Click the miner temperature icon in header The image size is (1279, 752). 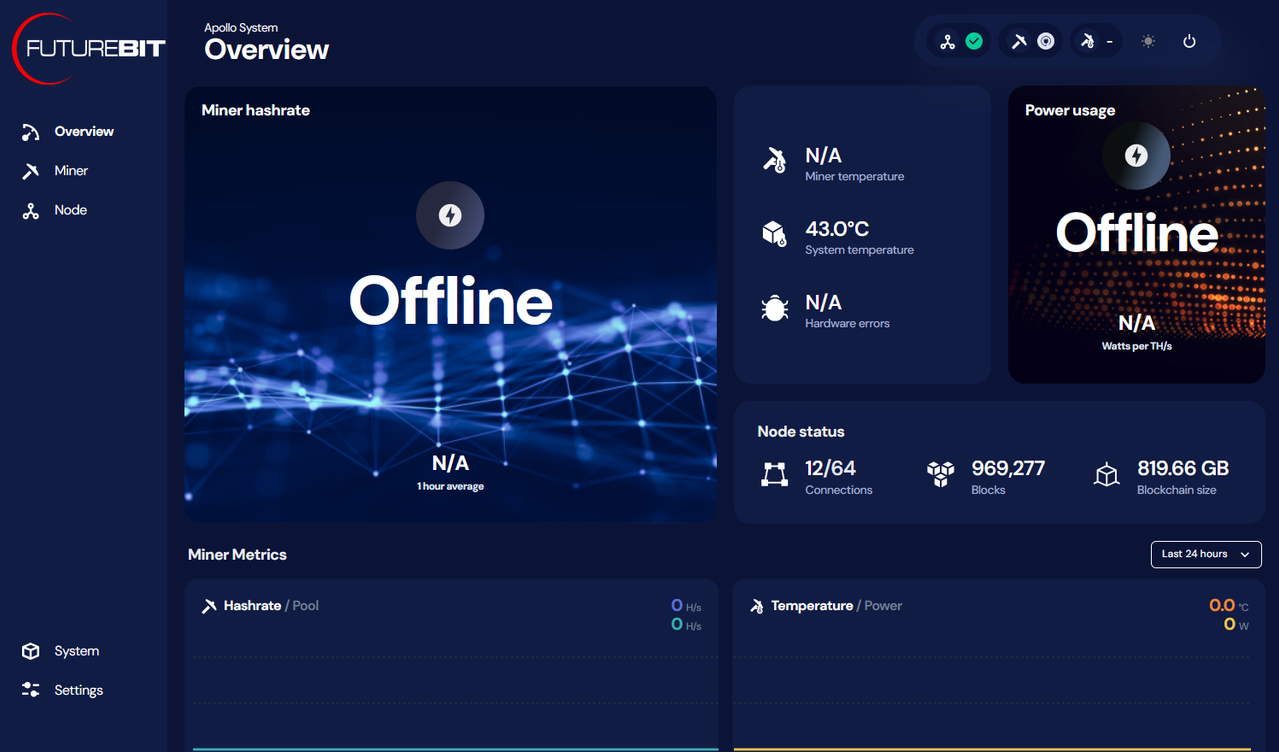pos(1088,42)
